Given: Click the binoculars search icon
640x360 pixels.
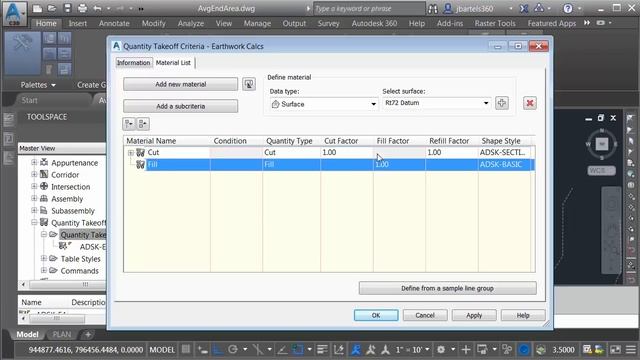Looking at the screenshot, I should click(433, 9).
